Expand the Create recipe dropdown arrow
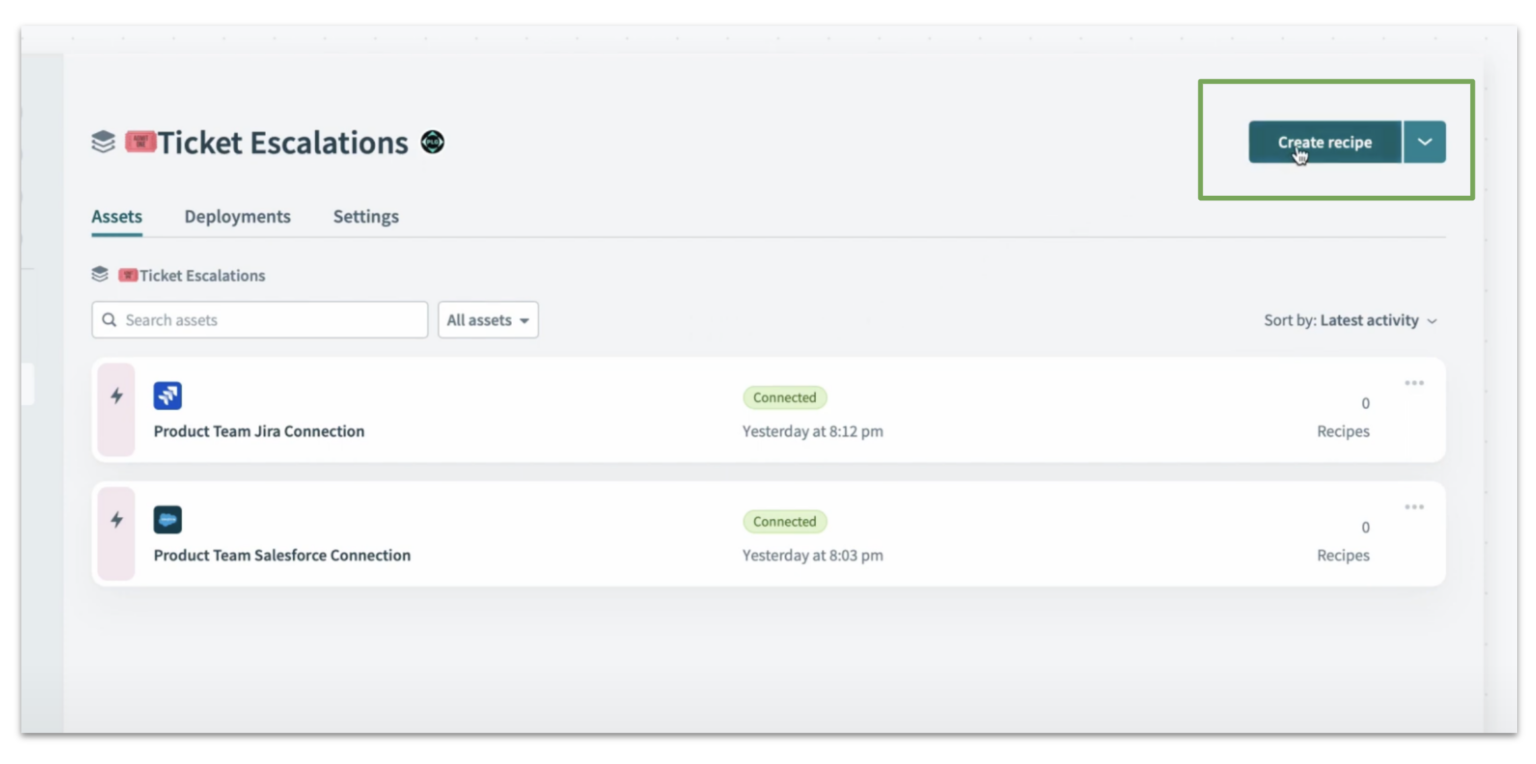 point(1424,141)
